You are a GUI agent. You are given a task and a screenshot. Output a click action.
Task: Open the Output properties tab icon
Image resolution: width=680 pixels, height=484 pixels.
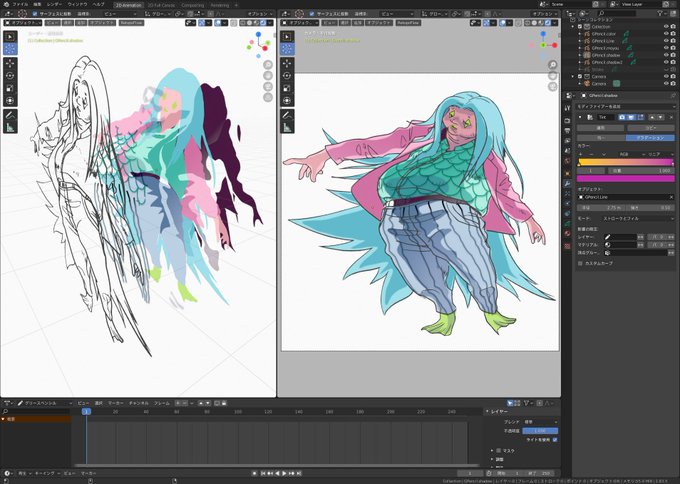click(567, 131)
